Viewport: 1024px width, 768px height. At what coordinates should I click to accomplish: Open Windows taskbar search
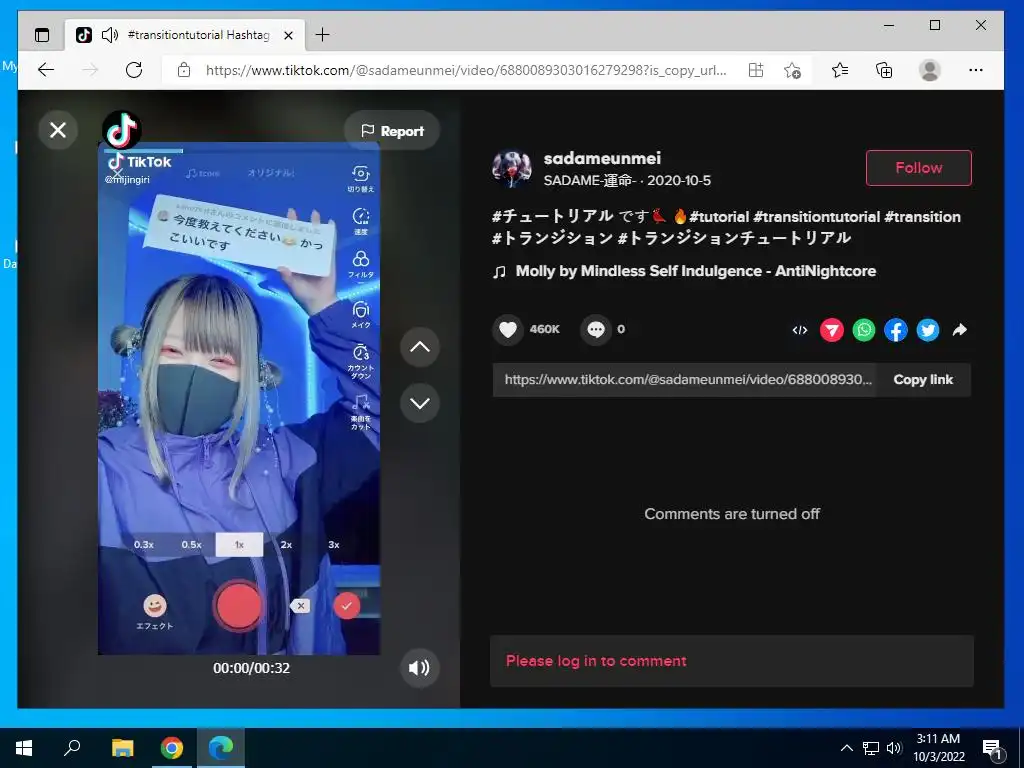point(72,748)
